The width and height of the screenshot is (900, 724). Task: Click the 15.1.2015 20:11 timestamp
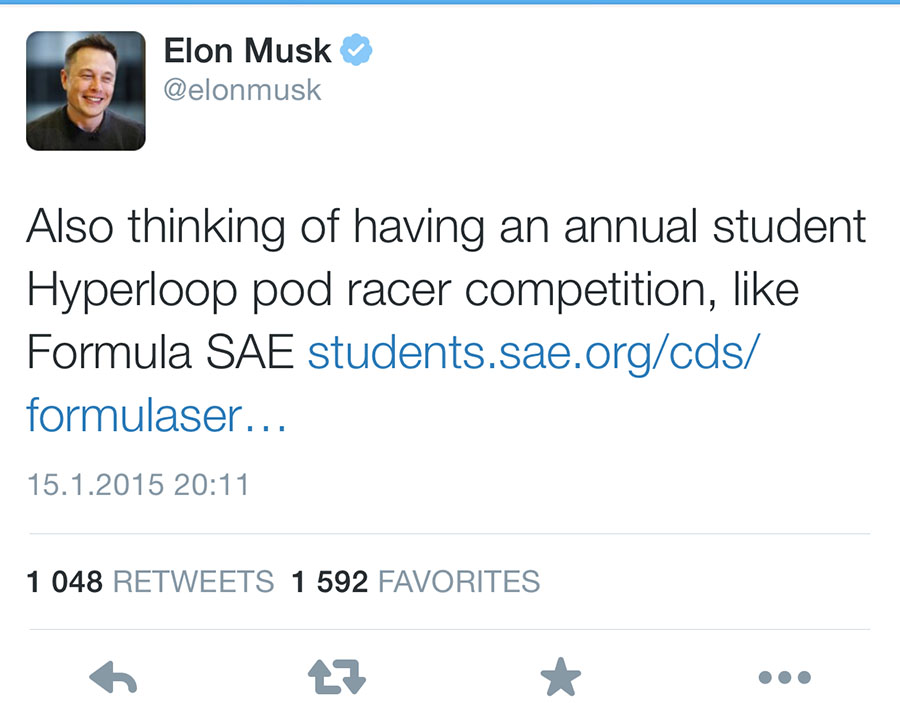[x=138, y=485]
